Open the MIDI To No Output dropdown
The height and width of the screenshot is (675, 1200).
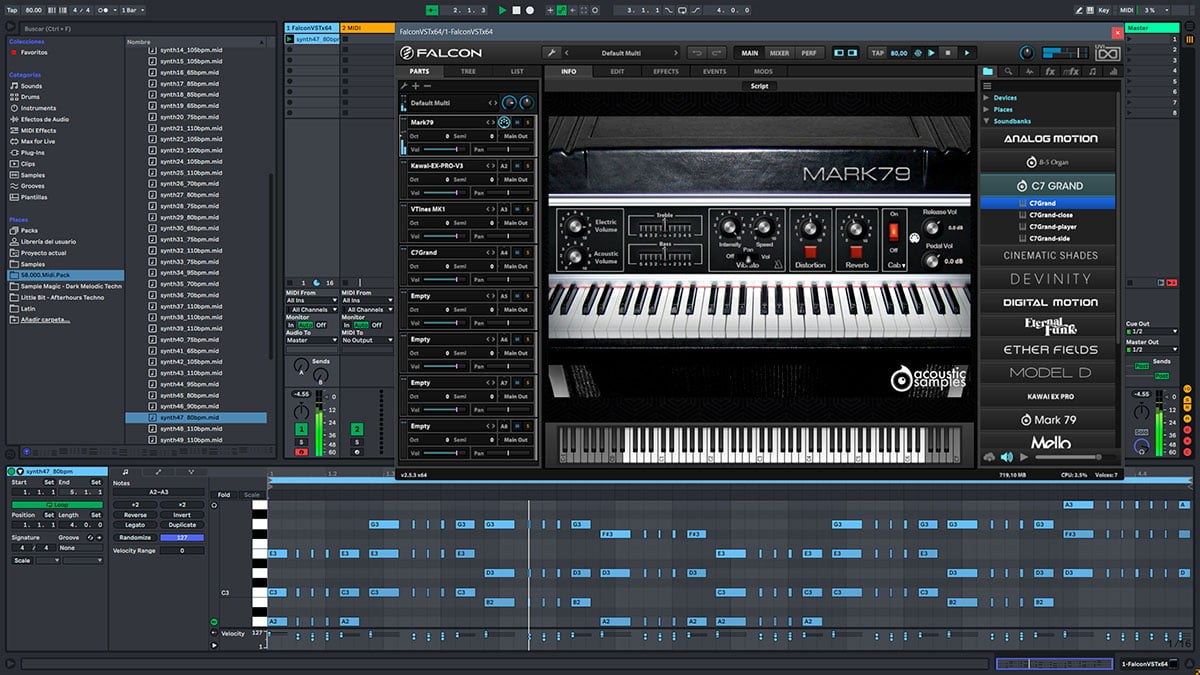point(367,340)
